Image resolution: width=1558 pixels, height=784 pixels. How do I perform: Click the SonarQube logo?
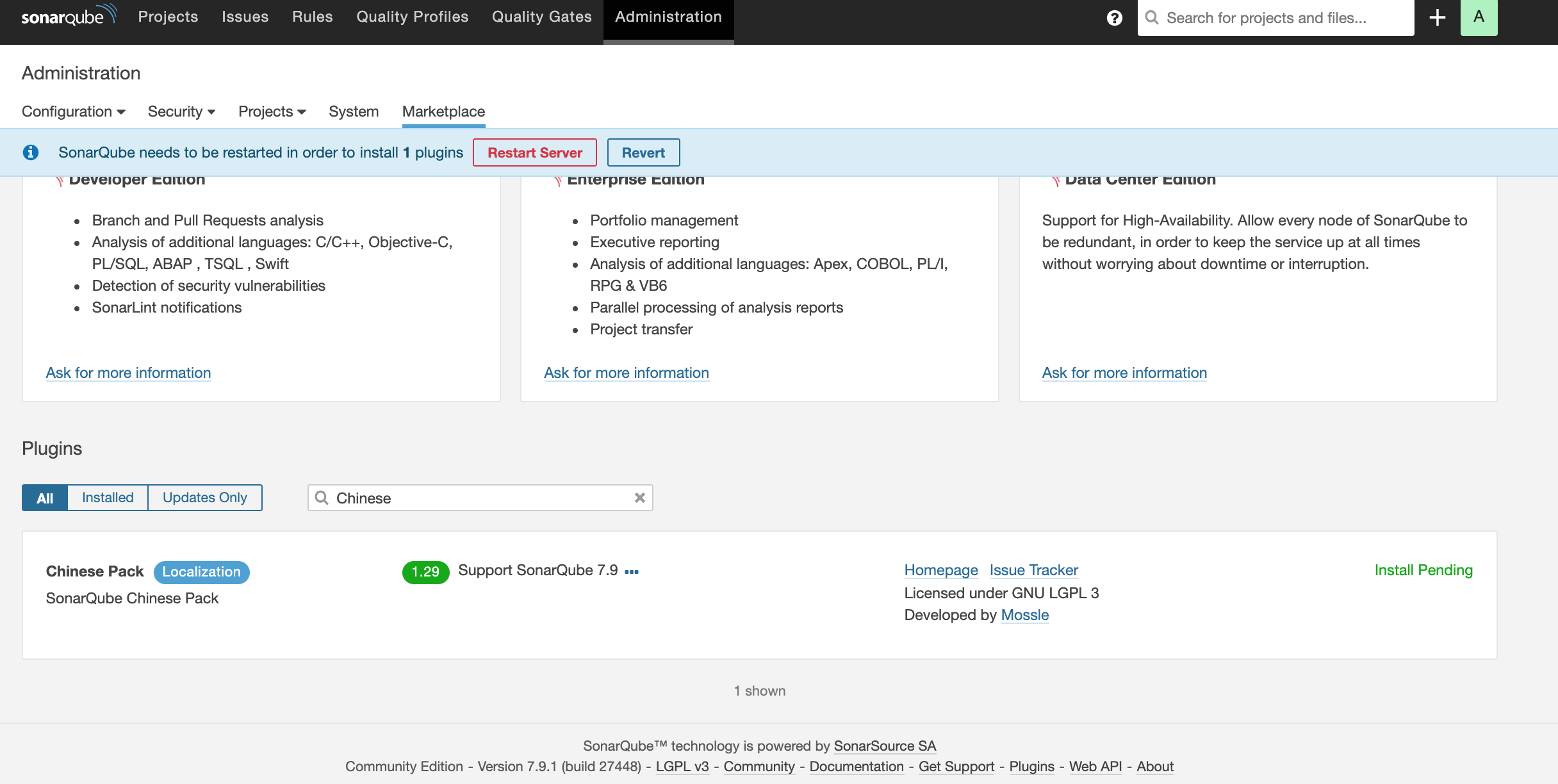click(x=69, y=16)
